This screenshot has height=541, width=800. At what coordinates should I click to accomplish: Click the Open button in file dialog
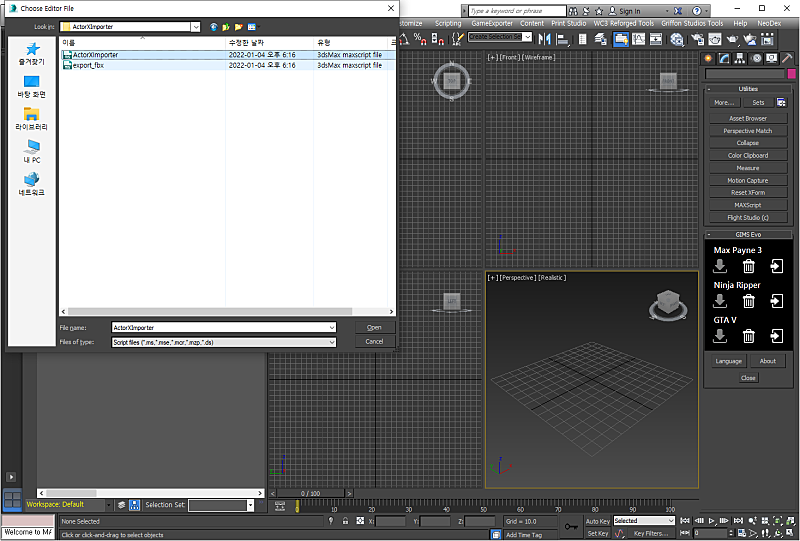[374, 327]
